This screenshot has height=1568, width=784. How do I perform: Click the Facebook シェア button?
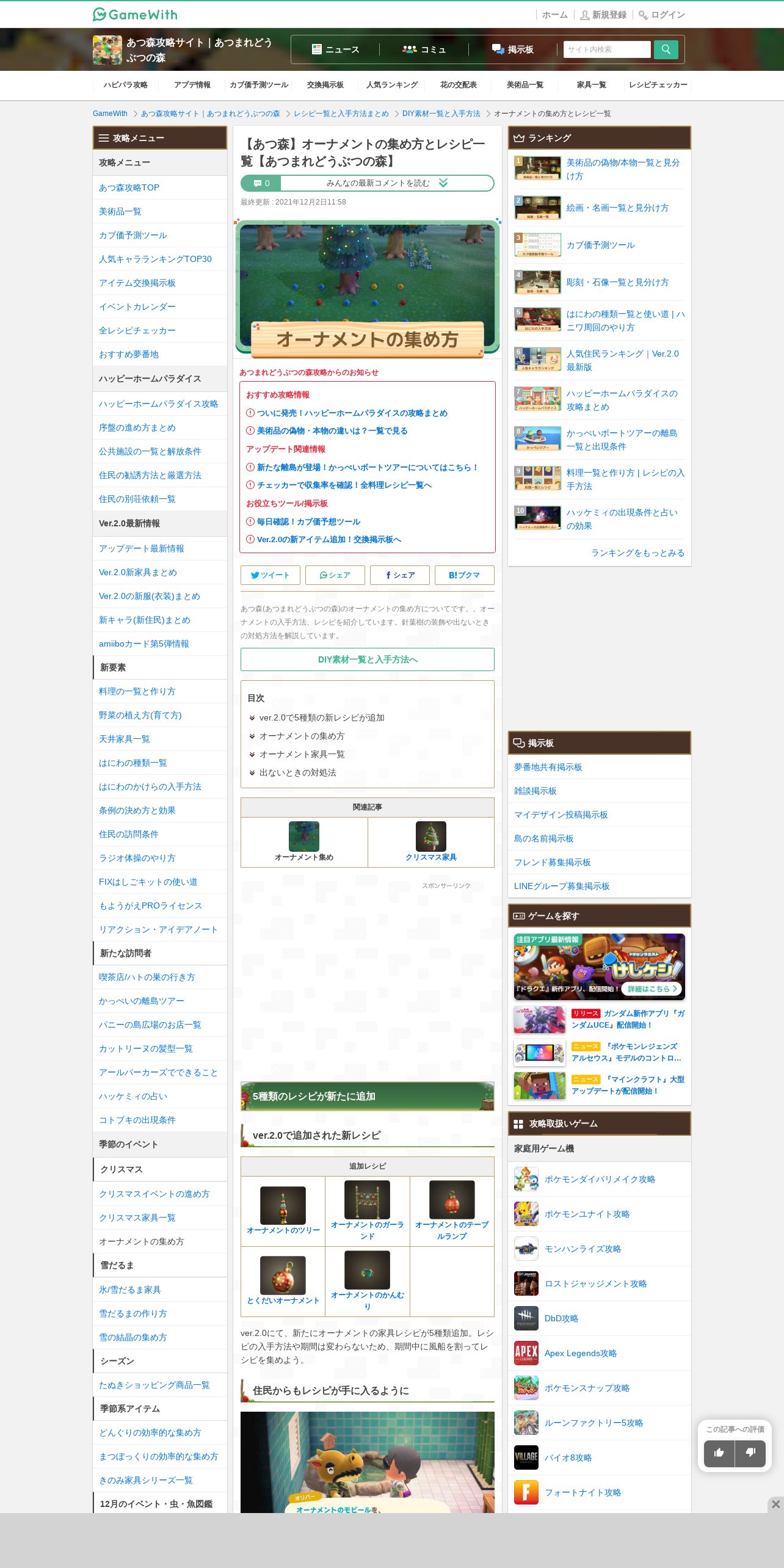[400, 575]
